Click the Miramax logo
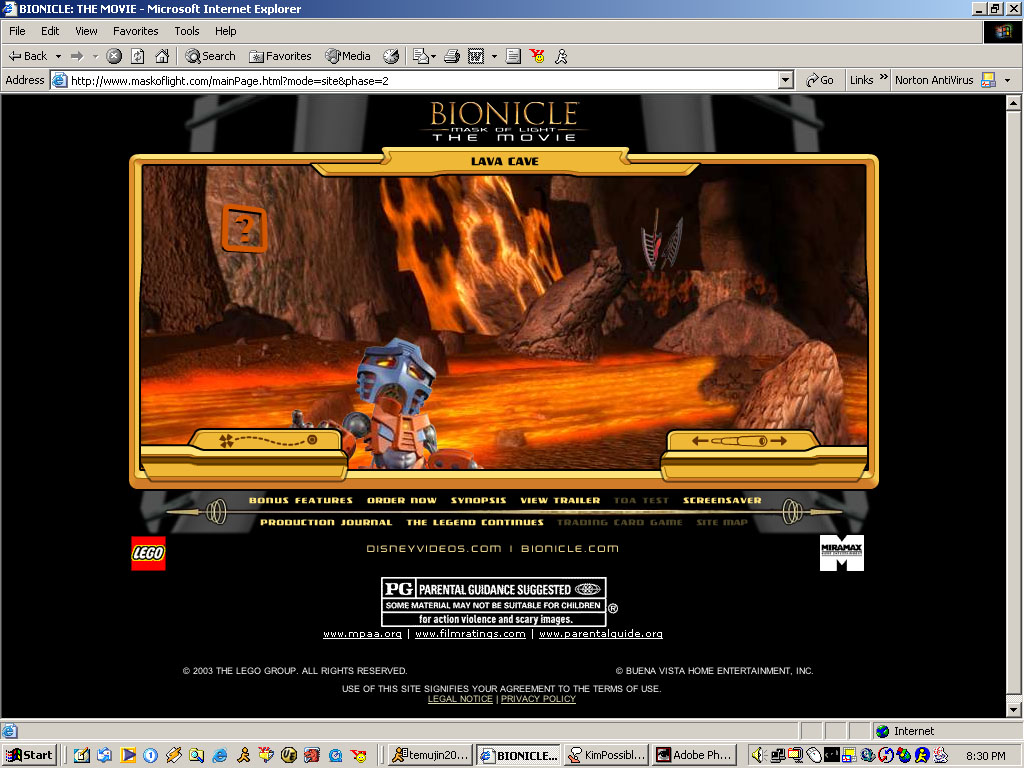This screenshot has width=1024, height=768. pyautogui.click(x=841, y=553)
